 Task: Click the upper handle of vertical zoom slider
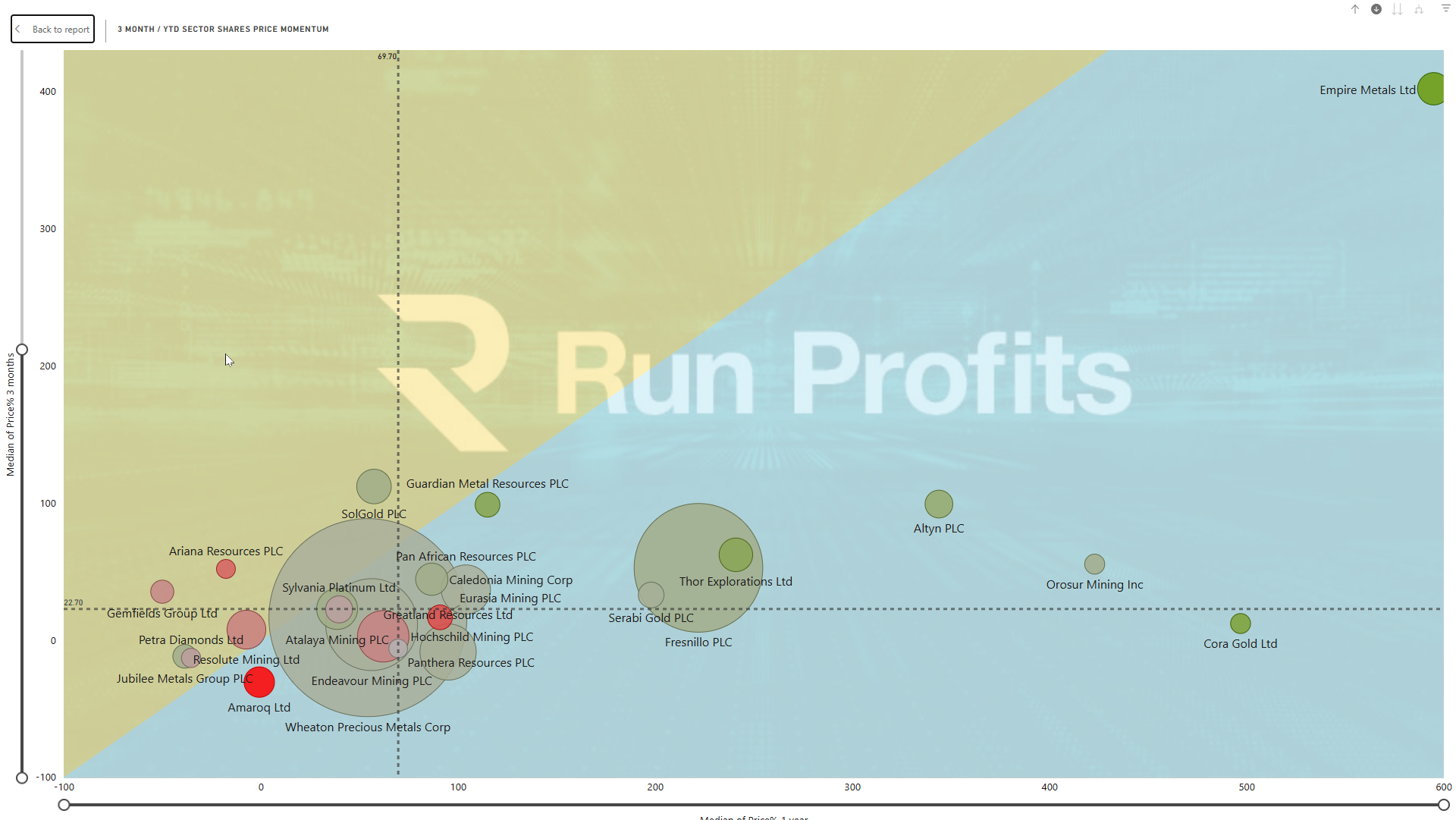(x=22, y=350)
